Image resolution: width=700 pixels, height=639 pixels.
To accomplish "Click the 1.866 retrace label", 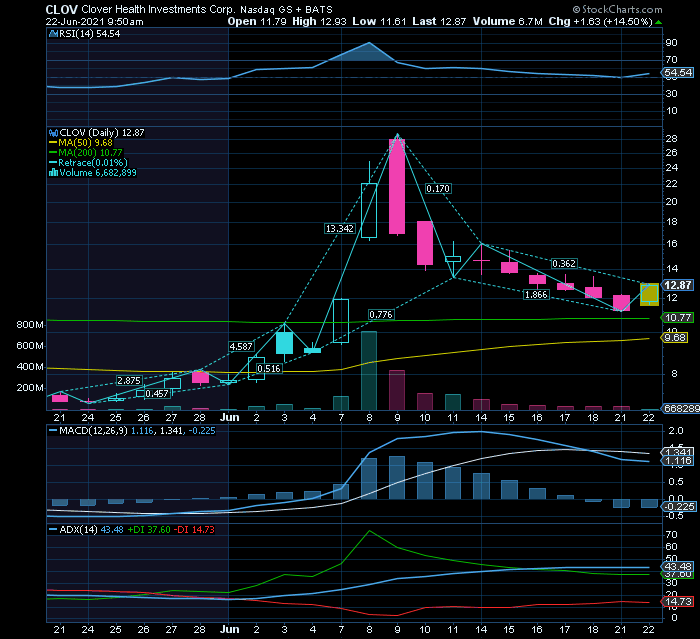I will 536,294.
